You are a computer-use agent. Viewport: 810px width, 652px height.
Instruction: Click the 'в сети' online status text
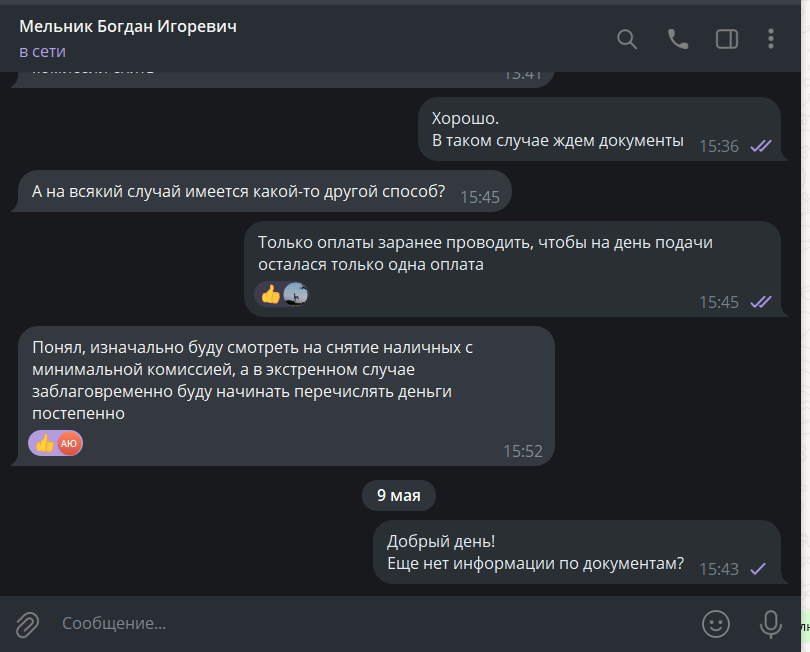click(42, 52)
